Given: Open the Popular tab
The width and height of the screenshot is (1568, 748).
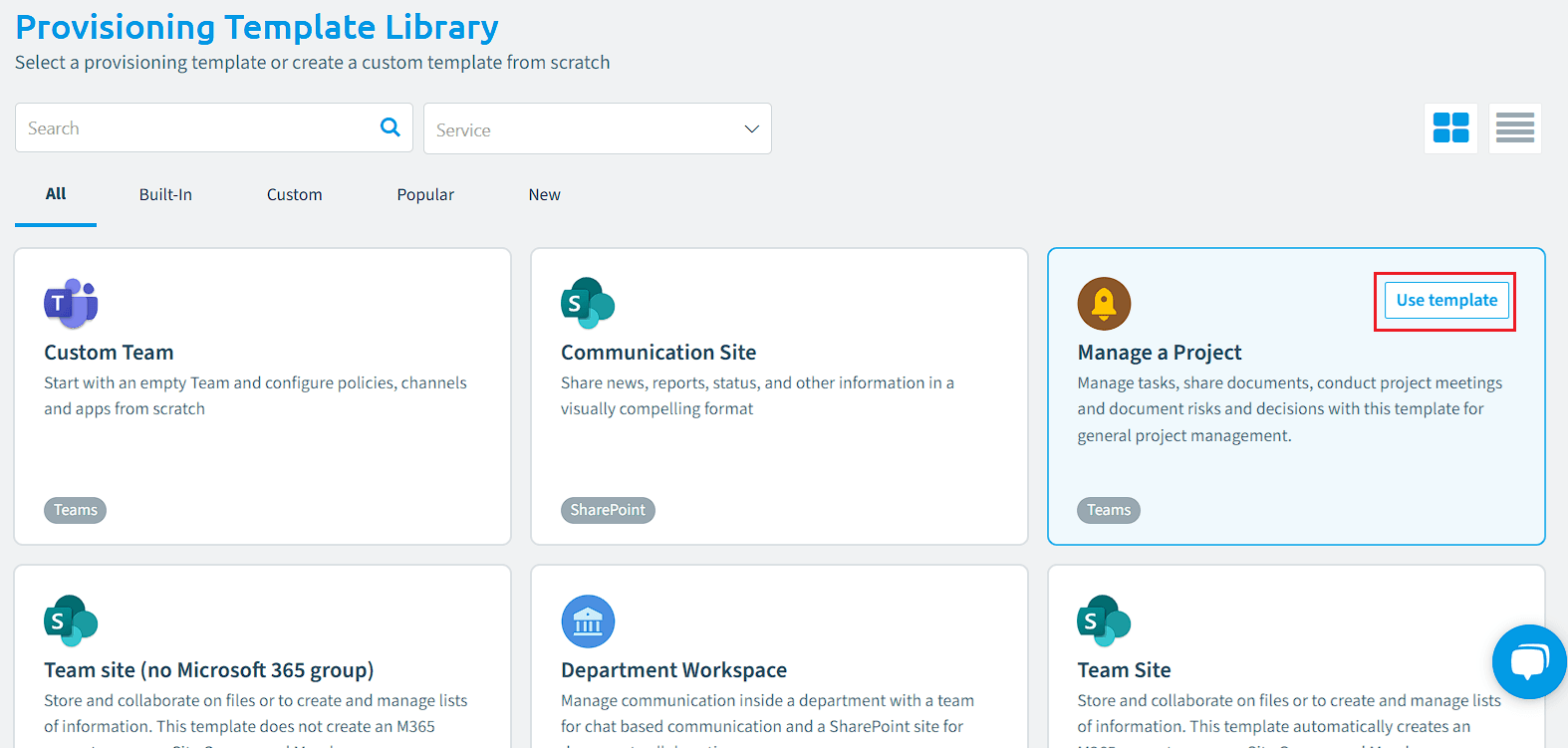Looking at the screenshot, I should (425, 194).
